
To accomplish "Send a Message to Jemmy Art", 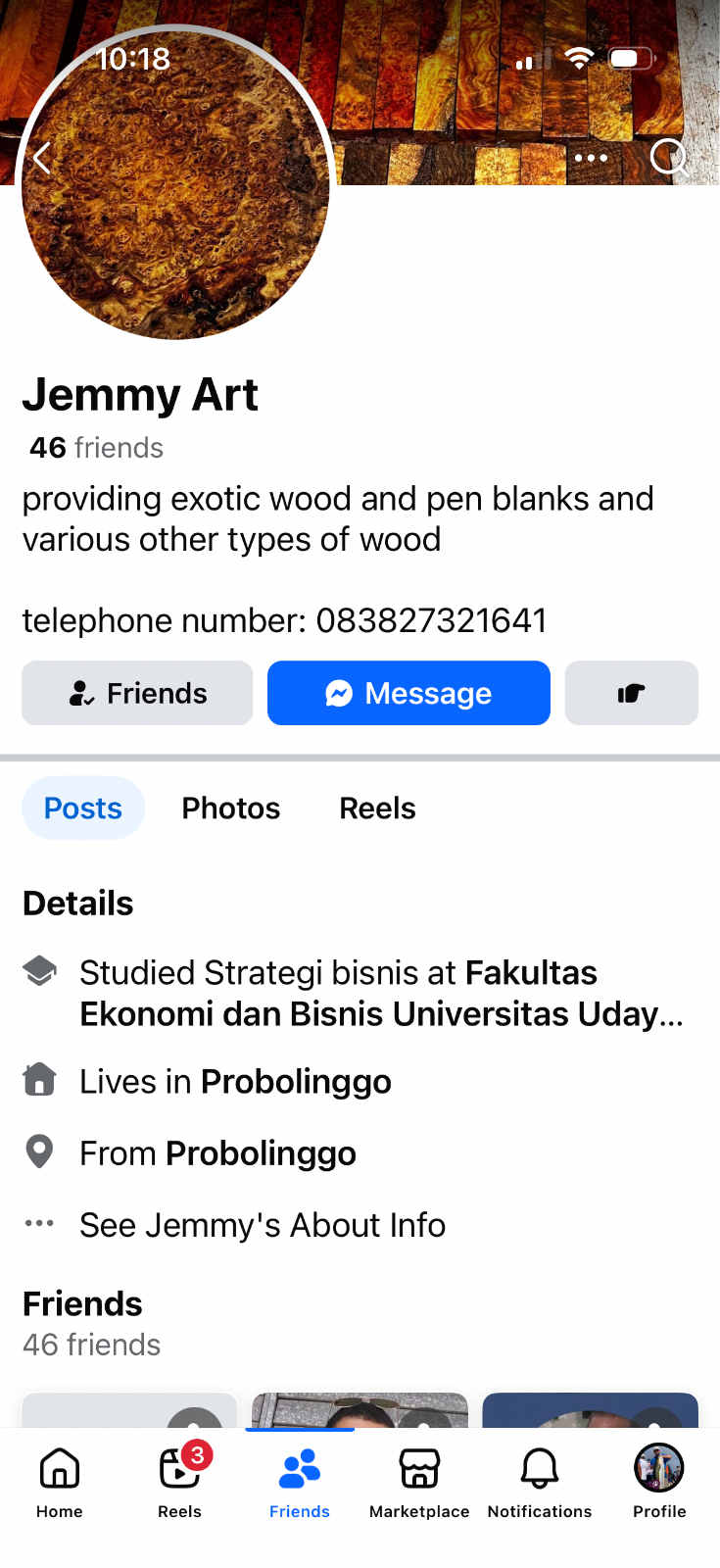I will [x=408, y=694].
